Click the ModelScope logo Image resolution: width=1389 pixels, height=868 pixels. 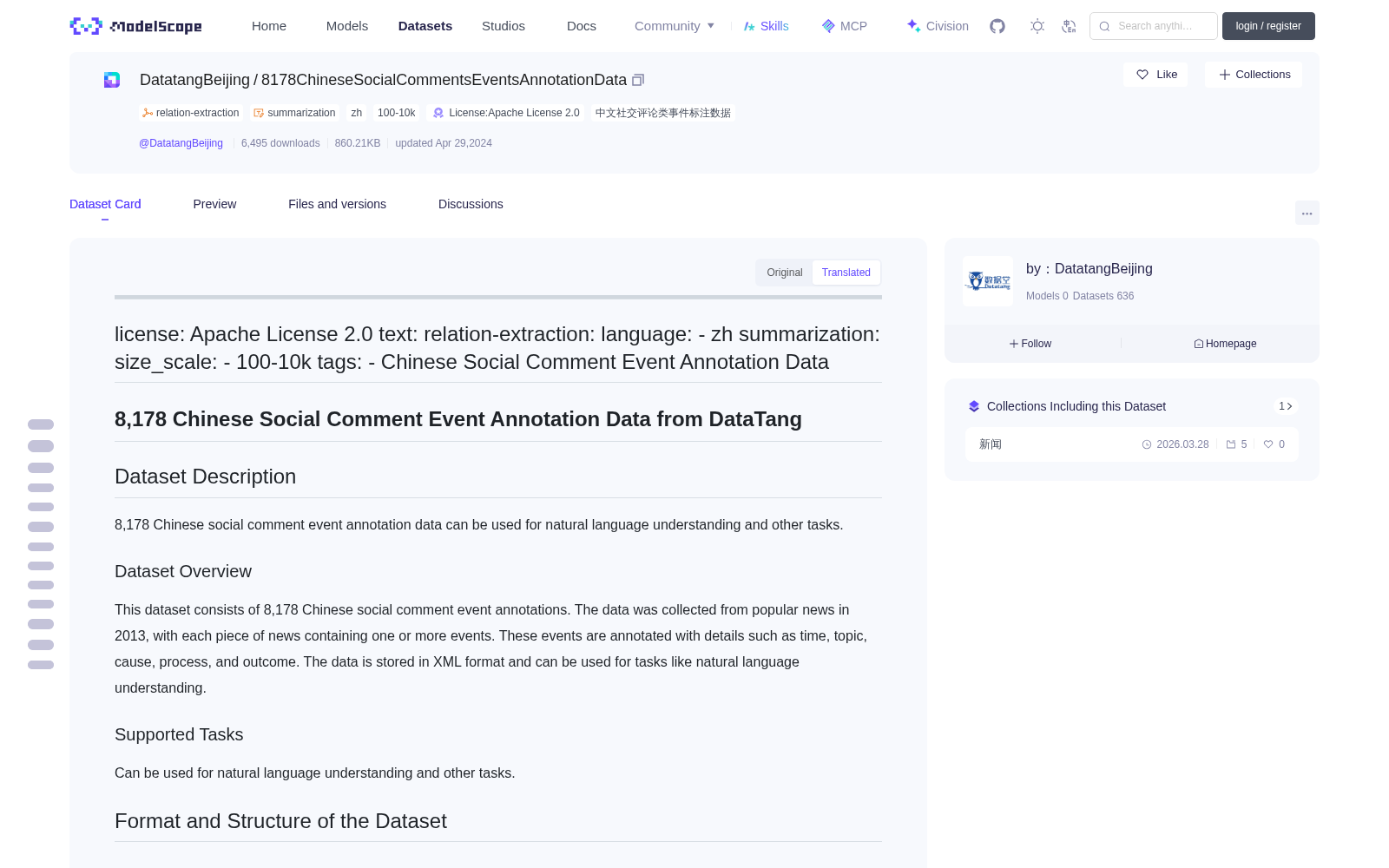coord(136,26)
